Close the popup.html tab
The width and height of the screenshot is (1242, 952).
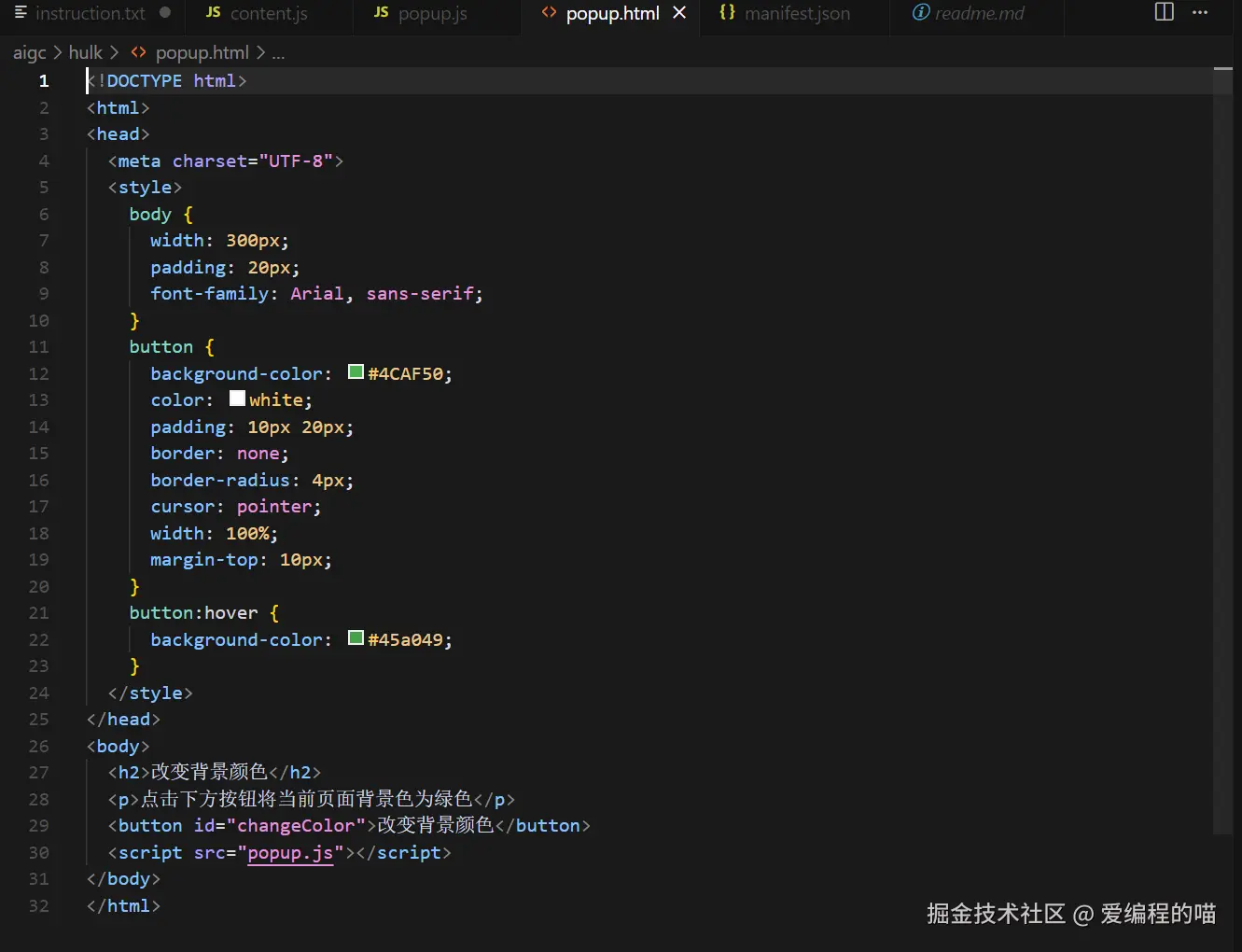[x=679, y=13]
